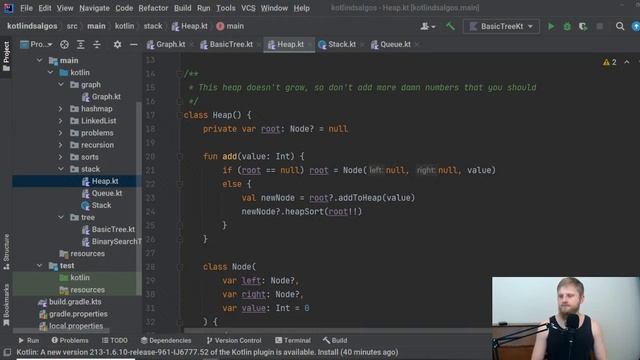Collapse the main folder

(40, 60)
